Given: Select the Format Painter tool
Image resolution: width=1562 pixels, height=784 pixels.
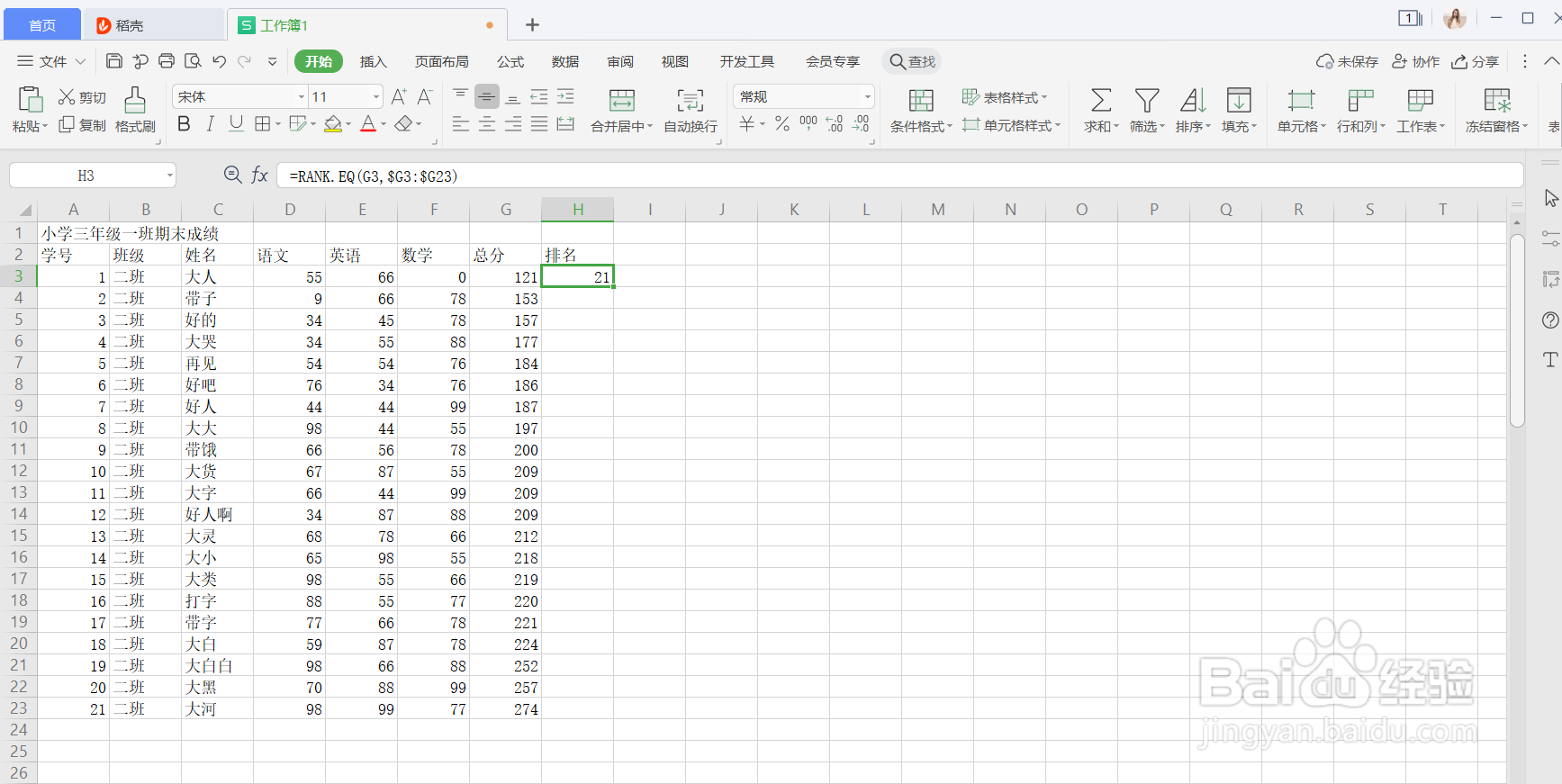Looking at the screenshot, I should (135, 109).
